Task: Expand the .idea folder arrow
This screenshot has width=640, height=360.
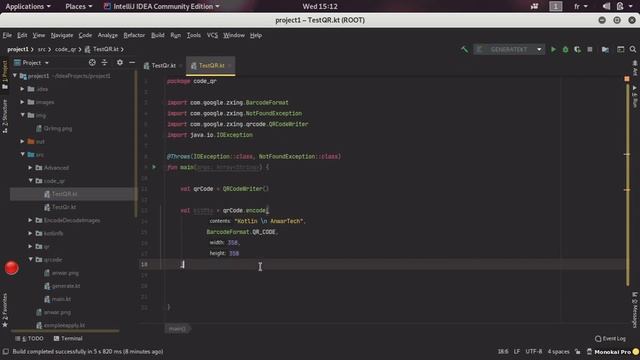Action: (22, 89)
